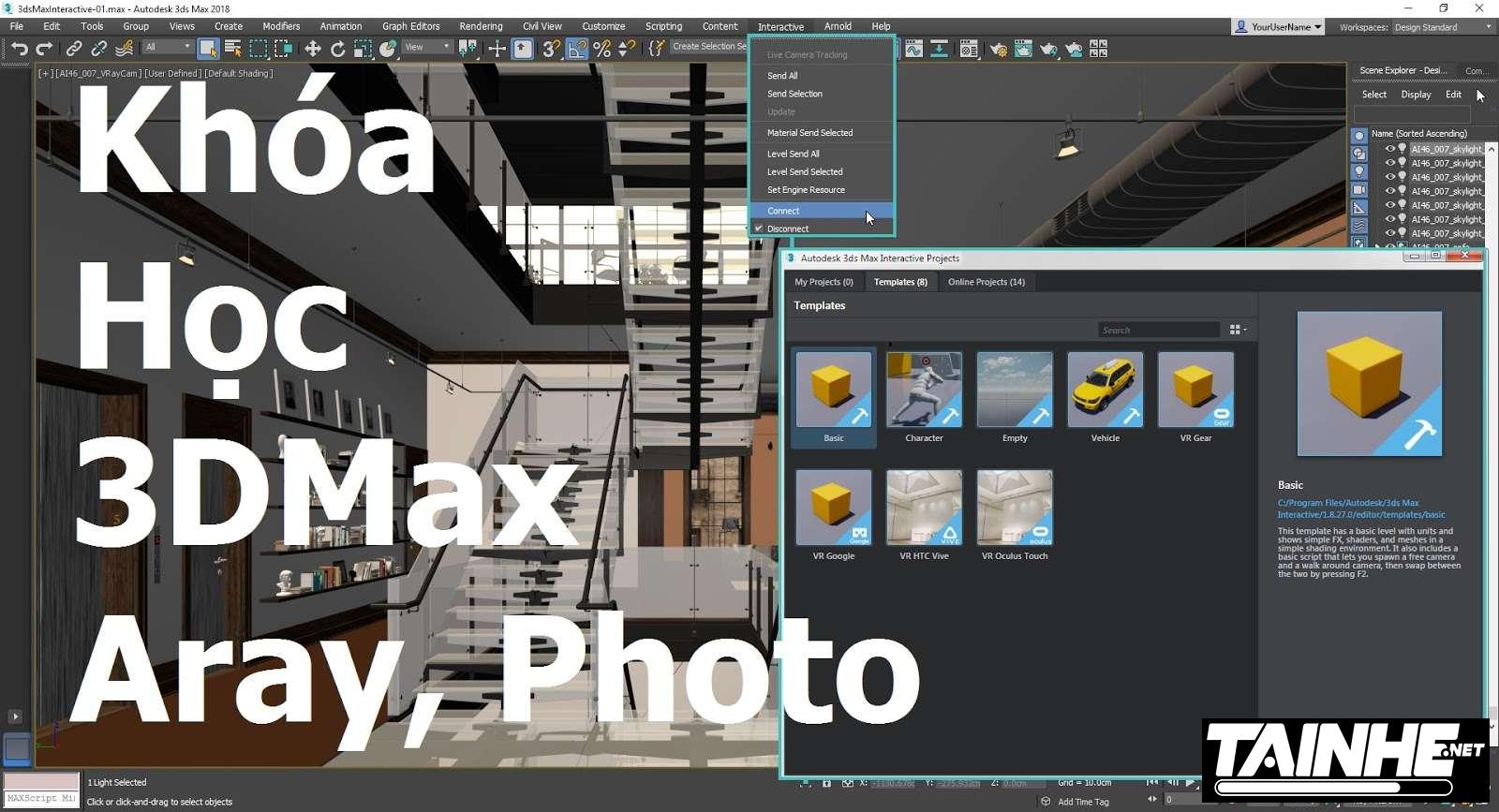Open the Select by Name list tool
This screenshot has width=1499, height=812.
233,48
